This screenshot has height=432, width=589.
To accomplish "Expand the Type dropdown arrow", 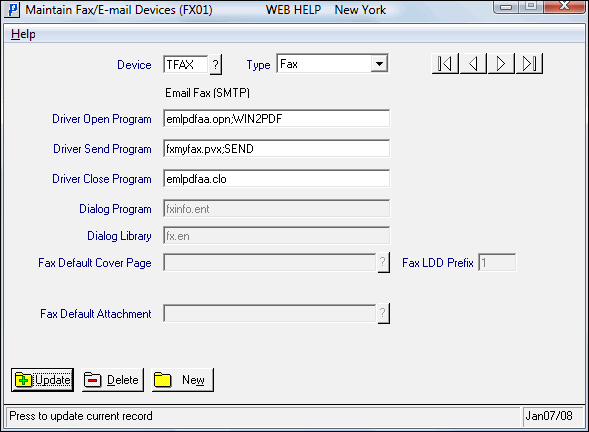I will [379, 64].
